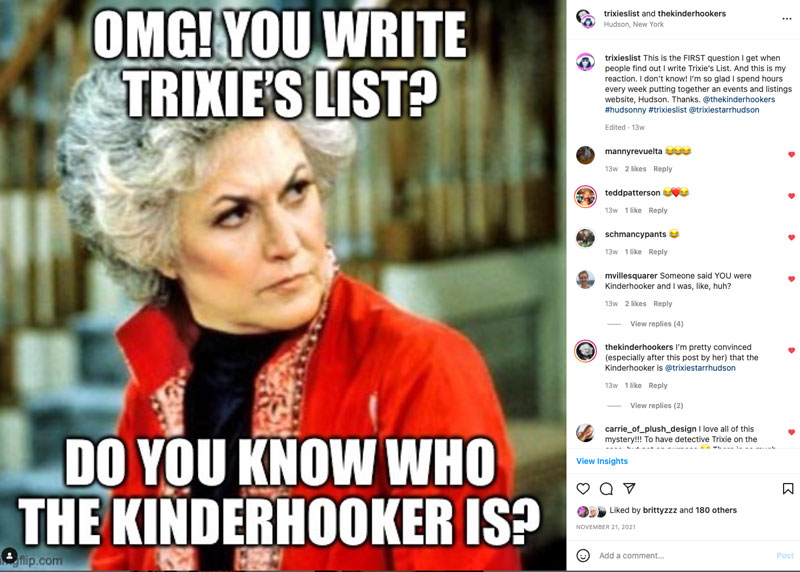Click the comment speech bubble icon
800x572 pixels.
point(606,489)
